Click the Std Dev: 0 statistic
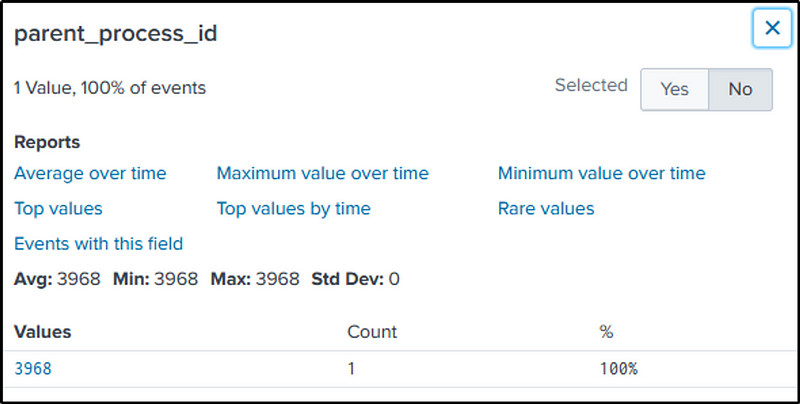The width and height of the screenshot is (800, 404). [355, 278]
